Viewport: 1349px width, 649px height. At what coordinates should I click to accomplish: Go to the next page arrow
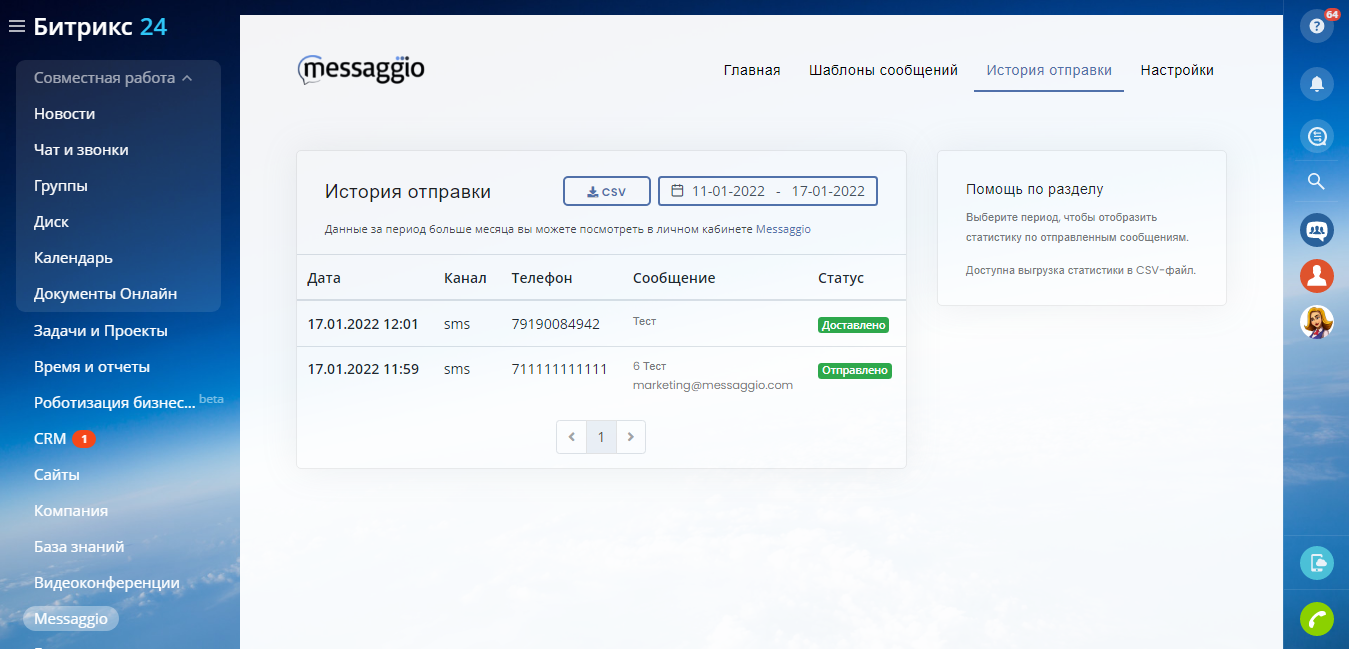coord(630,437)
